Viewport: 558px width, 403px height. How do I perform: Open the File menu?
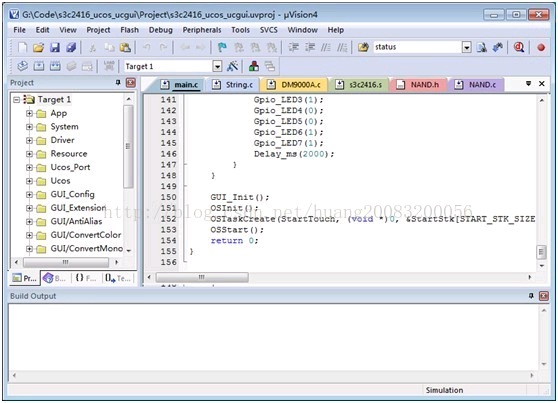[x=19, y=30]
